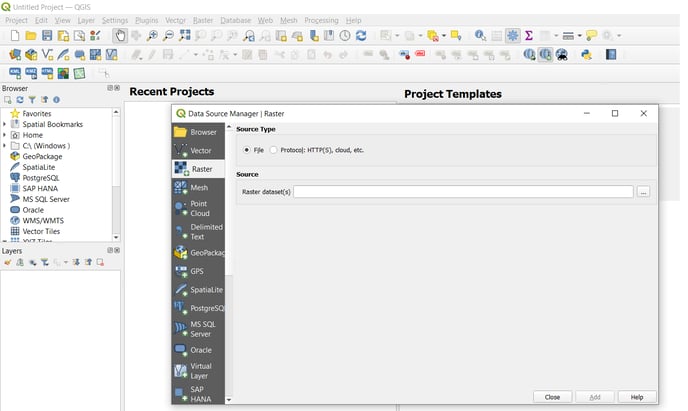Open the filter legend dropdown in Layers panel
This screenshot has width=688, height=411.
tap(66, 262)
